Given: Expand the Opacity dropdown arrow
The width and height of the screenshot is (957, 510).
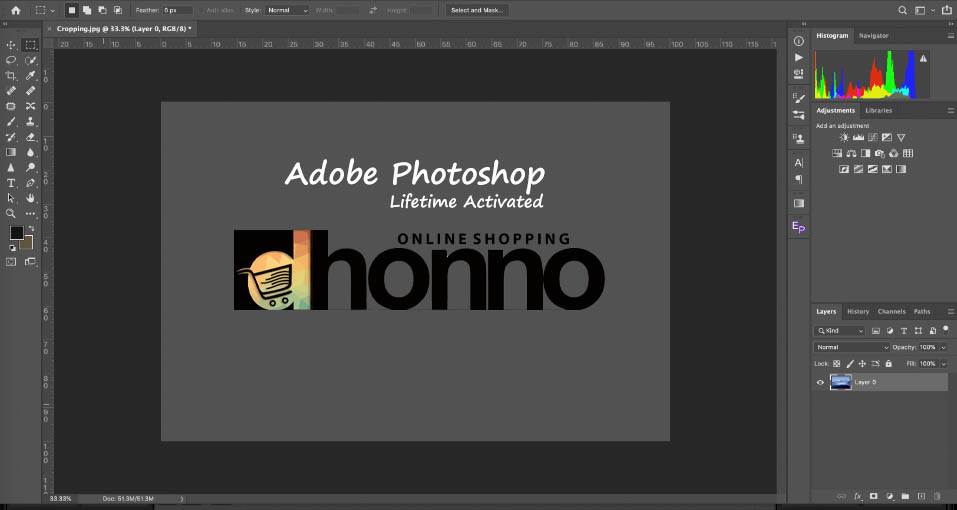Looking at the screenshot, I should tap(941, 347).
